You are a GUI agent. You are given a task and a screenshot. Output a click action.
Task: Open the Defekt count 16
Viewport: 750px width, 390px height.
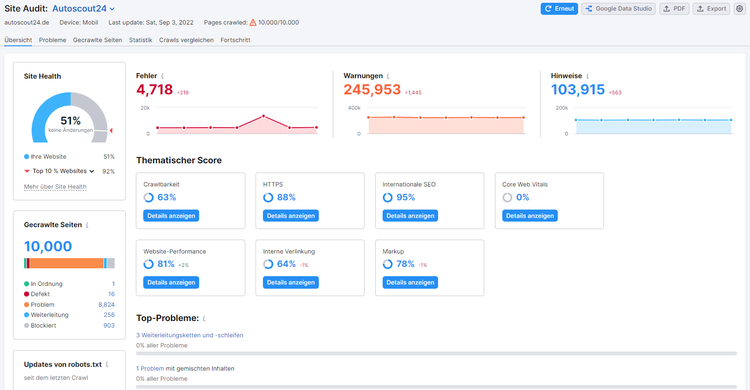point(111,294)
